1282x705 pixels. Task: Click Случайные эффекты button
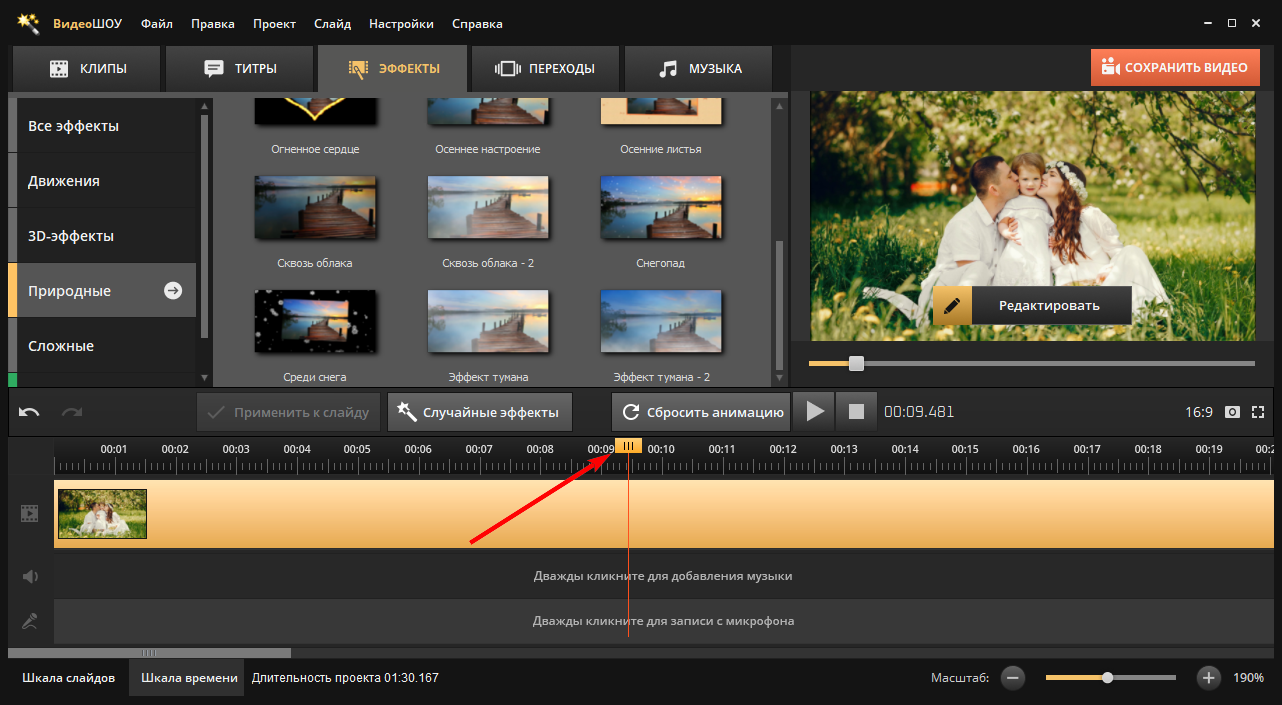pyautogui.click(x=479, y=412)
